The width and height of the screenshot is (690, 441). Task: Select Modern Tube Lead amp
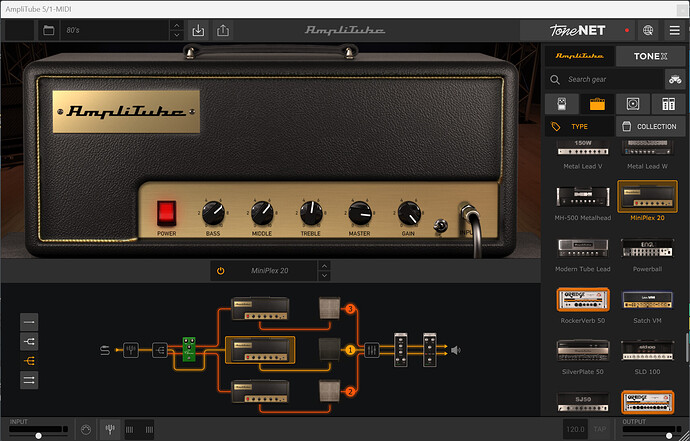(x=583, y=248)
